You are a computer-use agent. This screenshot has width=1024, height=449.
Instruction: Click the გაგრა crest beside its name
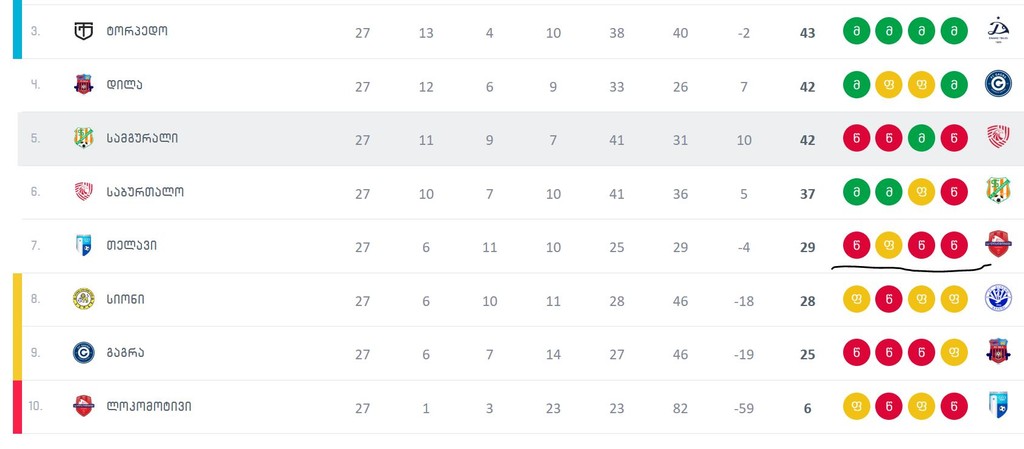84,353
